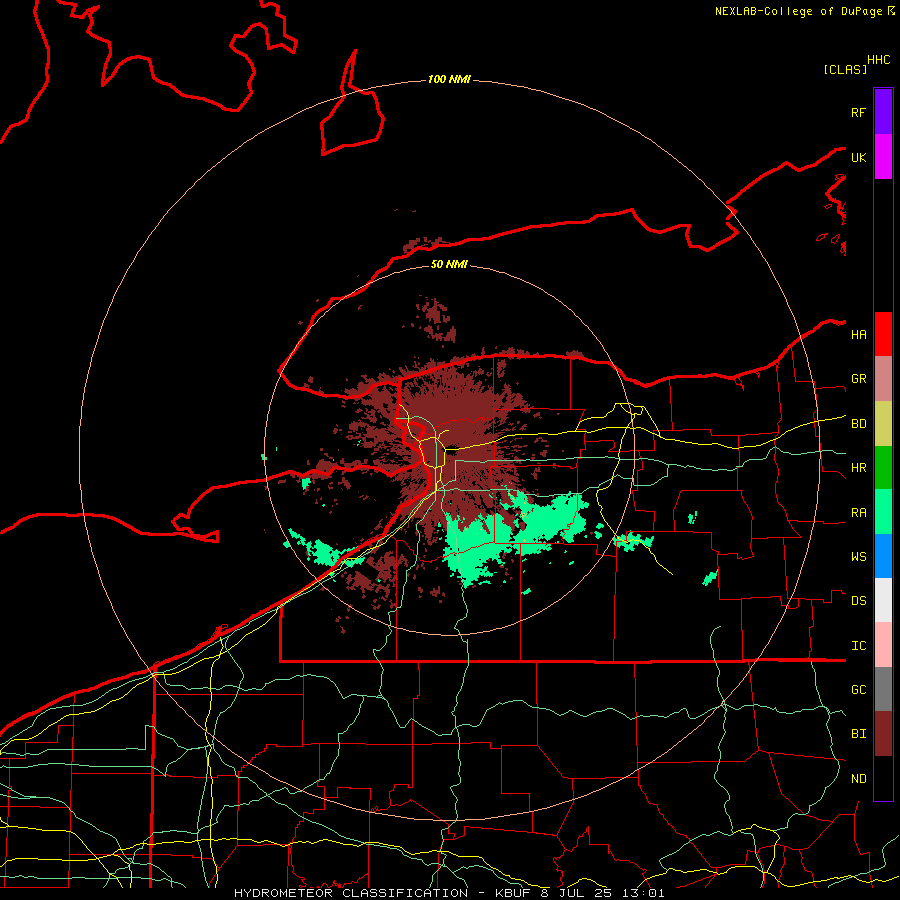Click the WS blue legend swatch
Screen dimensions: 900x900
(883, 556)
